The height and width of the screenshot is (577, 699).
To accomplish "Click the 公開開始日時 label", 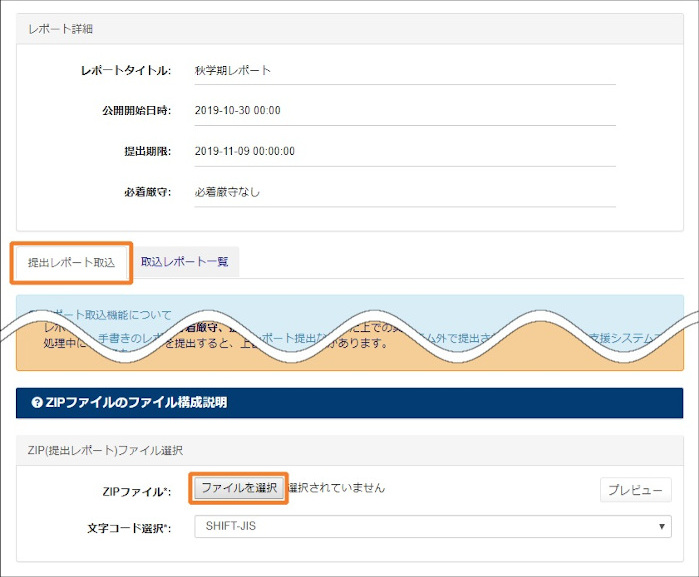I will pos(131,111).
